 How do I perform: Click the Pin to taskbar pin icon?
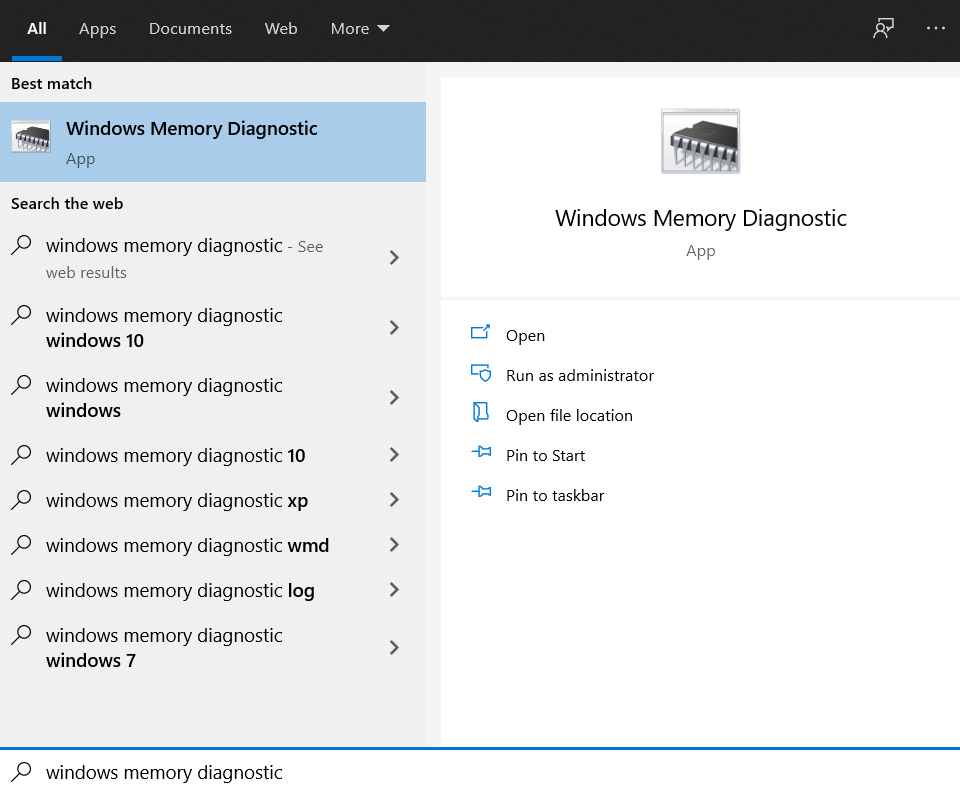click(x=481, y=494)
